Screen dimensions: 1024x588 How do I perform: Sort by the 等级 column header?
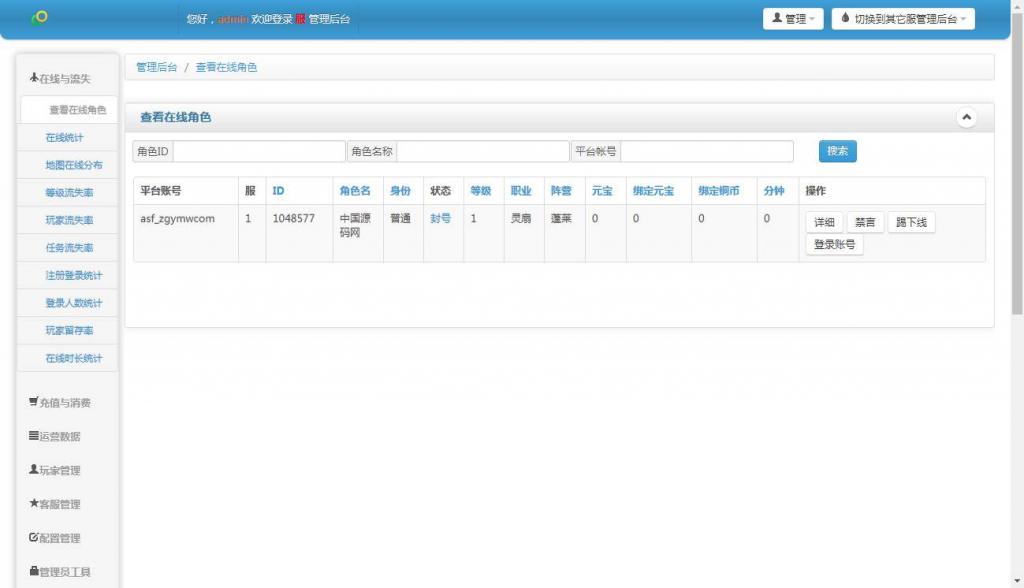coord(480,191)
